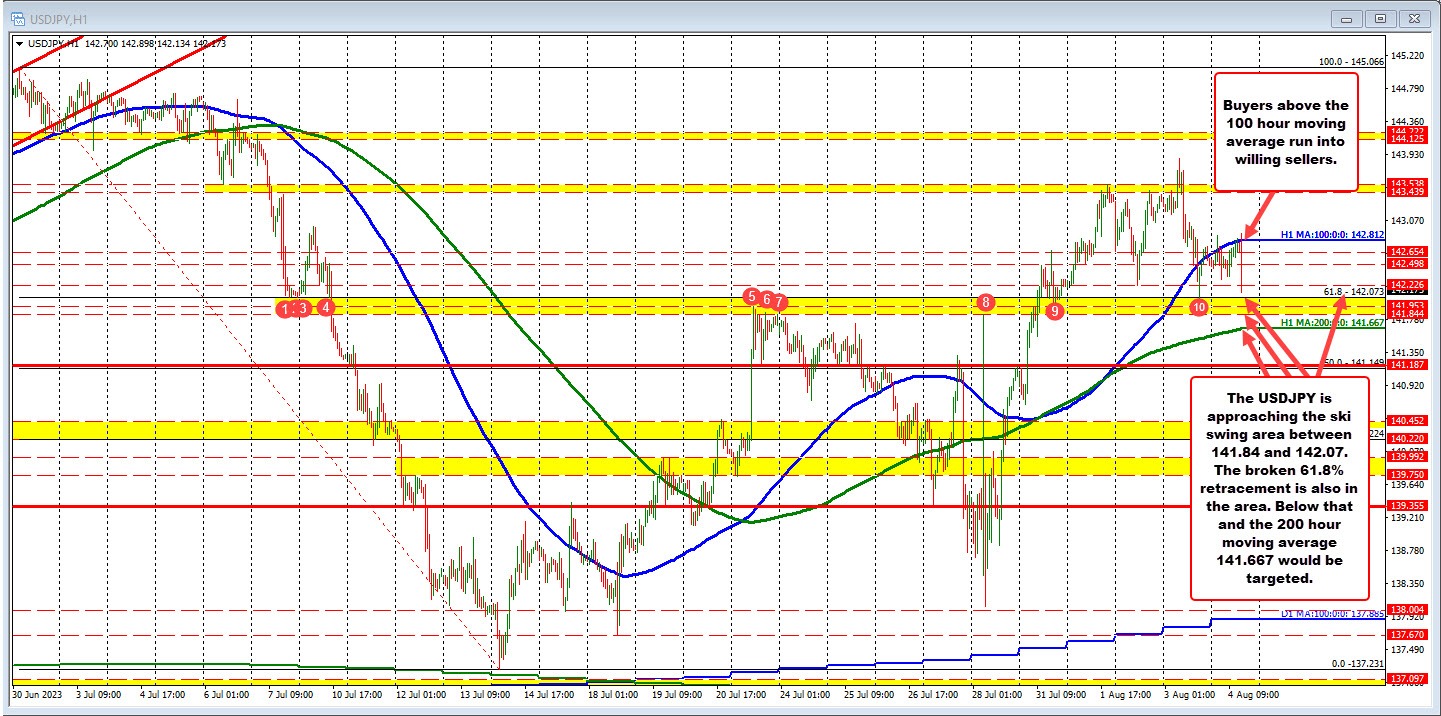Select the red numbered marker 9

[1054, 311]
